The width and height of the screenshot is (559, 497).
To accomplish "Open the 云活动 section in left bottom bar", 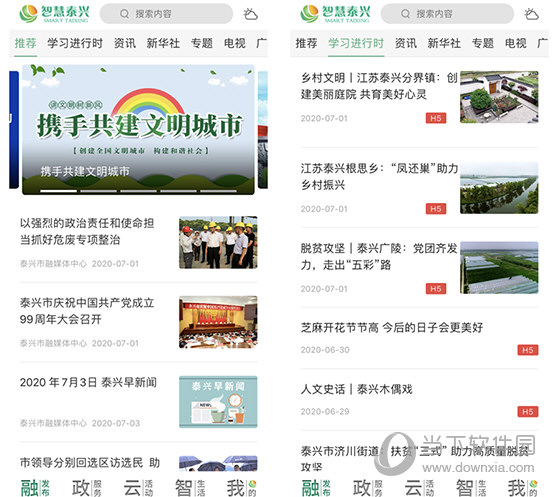I will tap(138, 488).
